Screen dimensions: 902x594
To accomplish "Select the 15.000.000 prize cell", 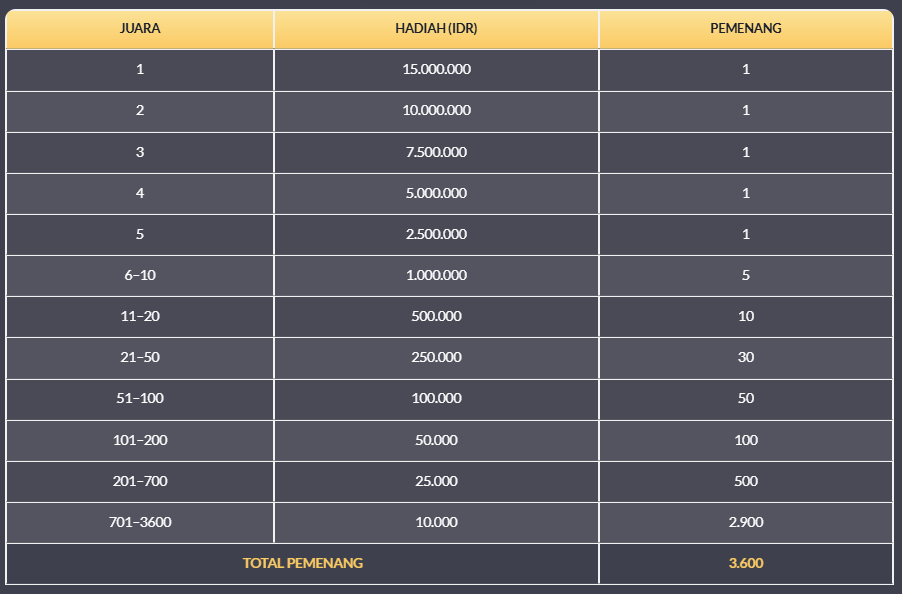I will click(x=436, y=70).
